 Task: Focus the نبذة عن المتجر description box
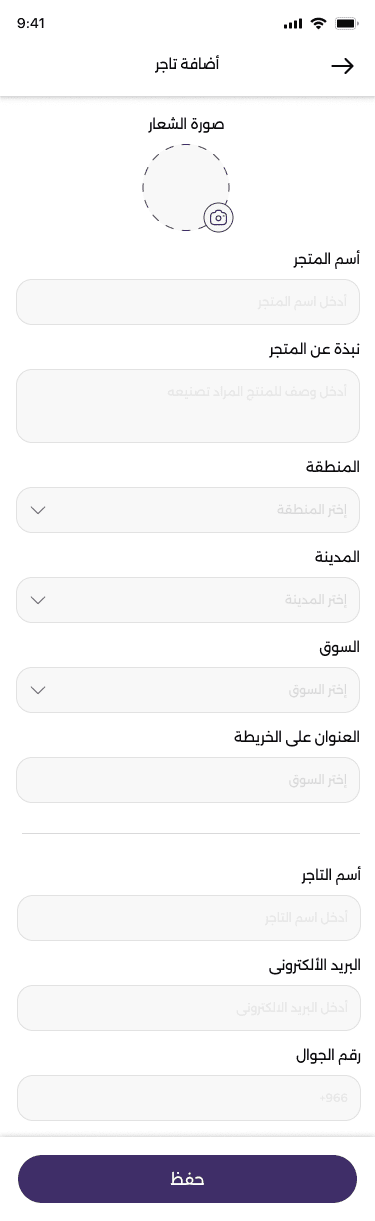188,406
